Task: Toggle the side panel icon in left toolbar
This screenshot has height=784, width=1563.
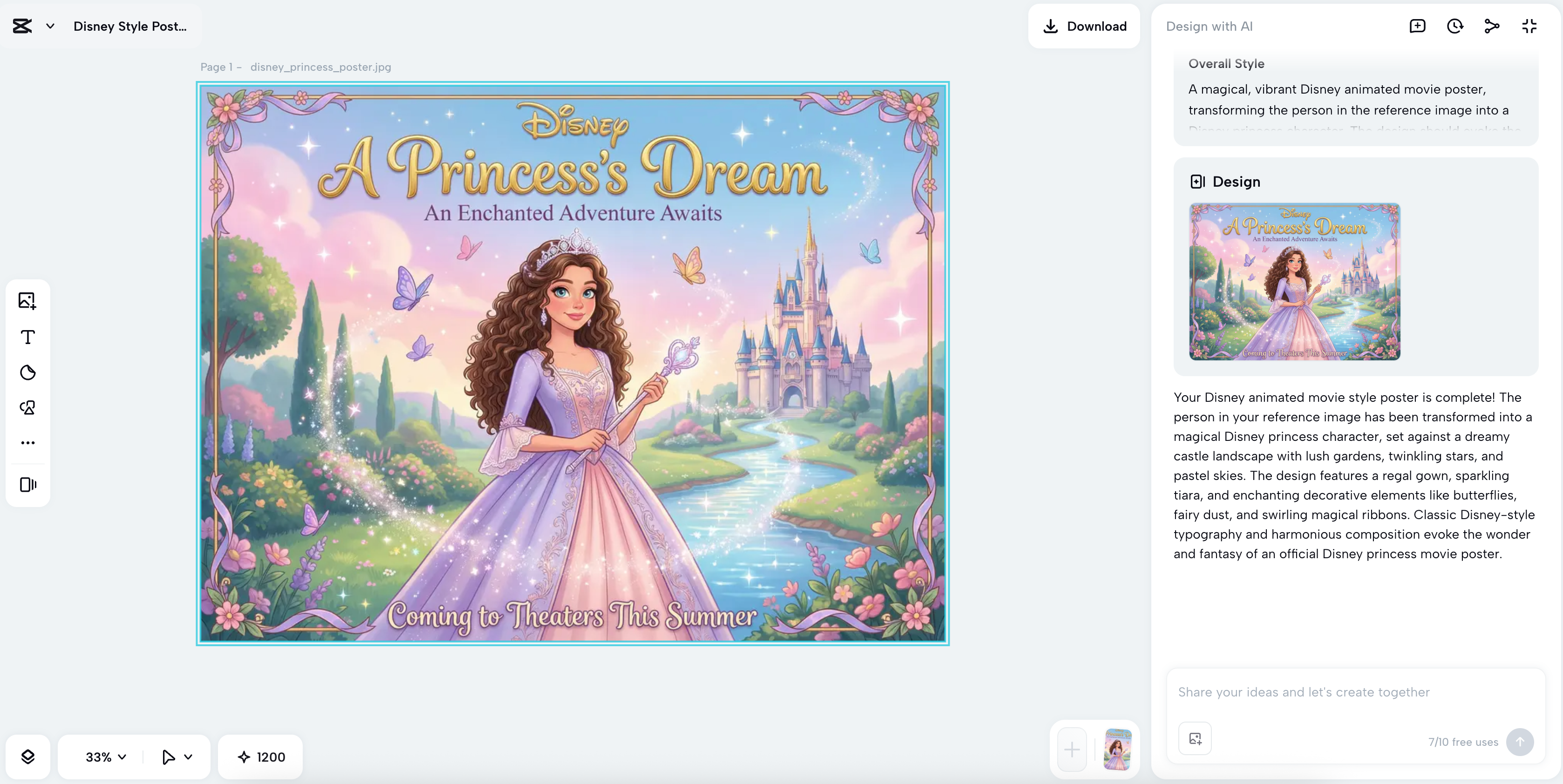Action: click(27, 485)
